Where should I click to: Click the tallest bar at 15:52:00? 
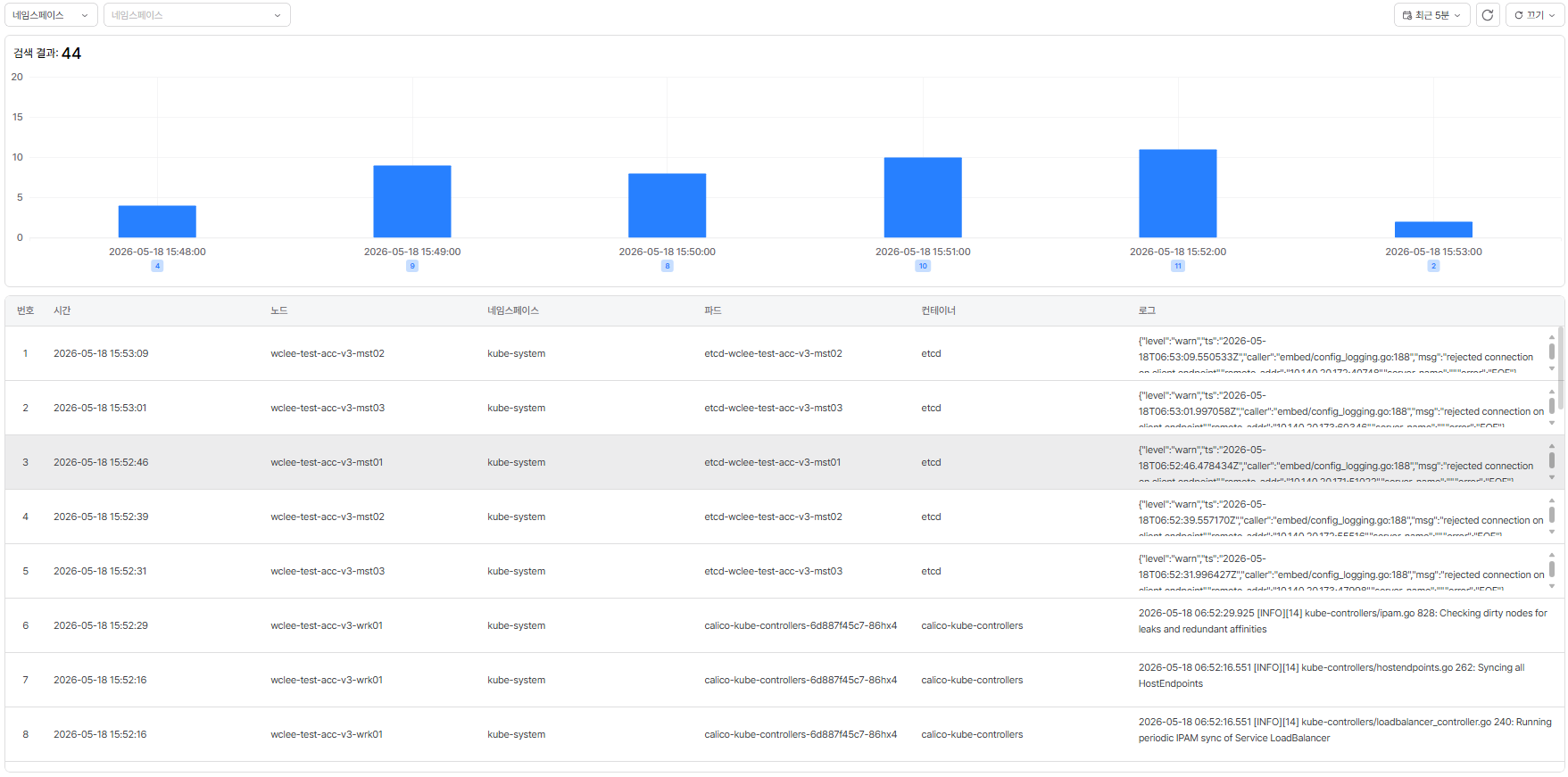pos(1178,194)
